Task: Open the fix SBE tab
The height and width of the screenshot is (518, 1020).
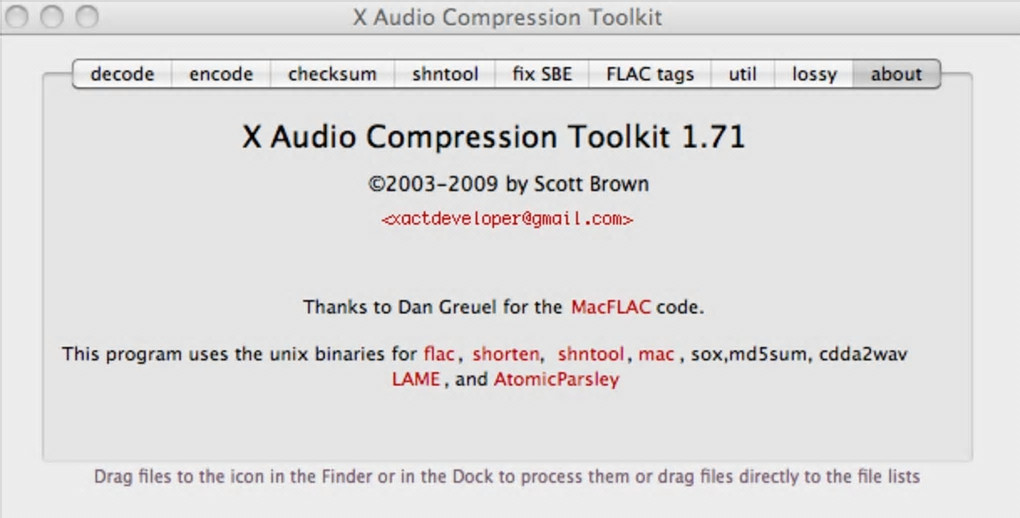Action: pyautogui.click(x=542, y=74)
